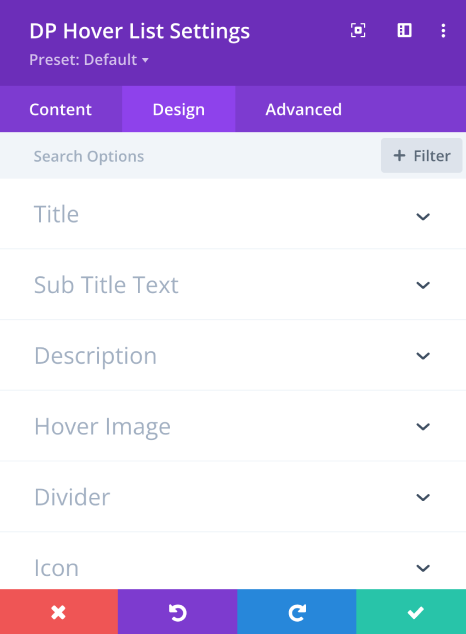Open the three-dot more options menu

[443, 31]
